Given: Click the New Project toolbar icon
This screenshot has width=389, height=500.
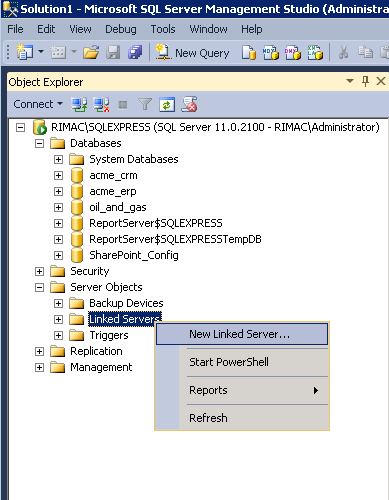Looking at the screenshot, I should (x=25, y=52).
